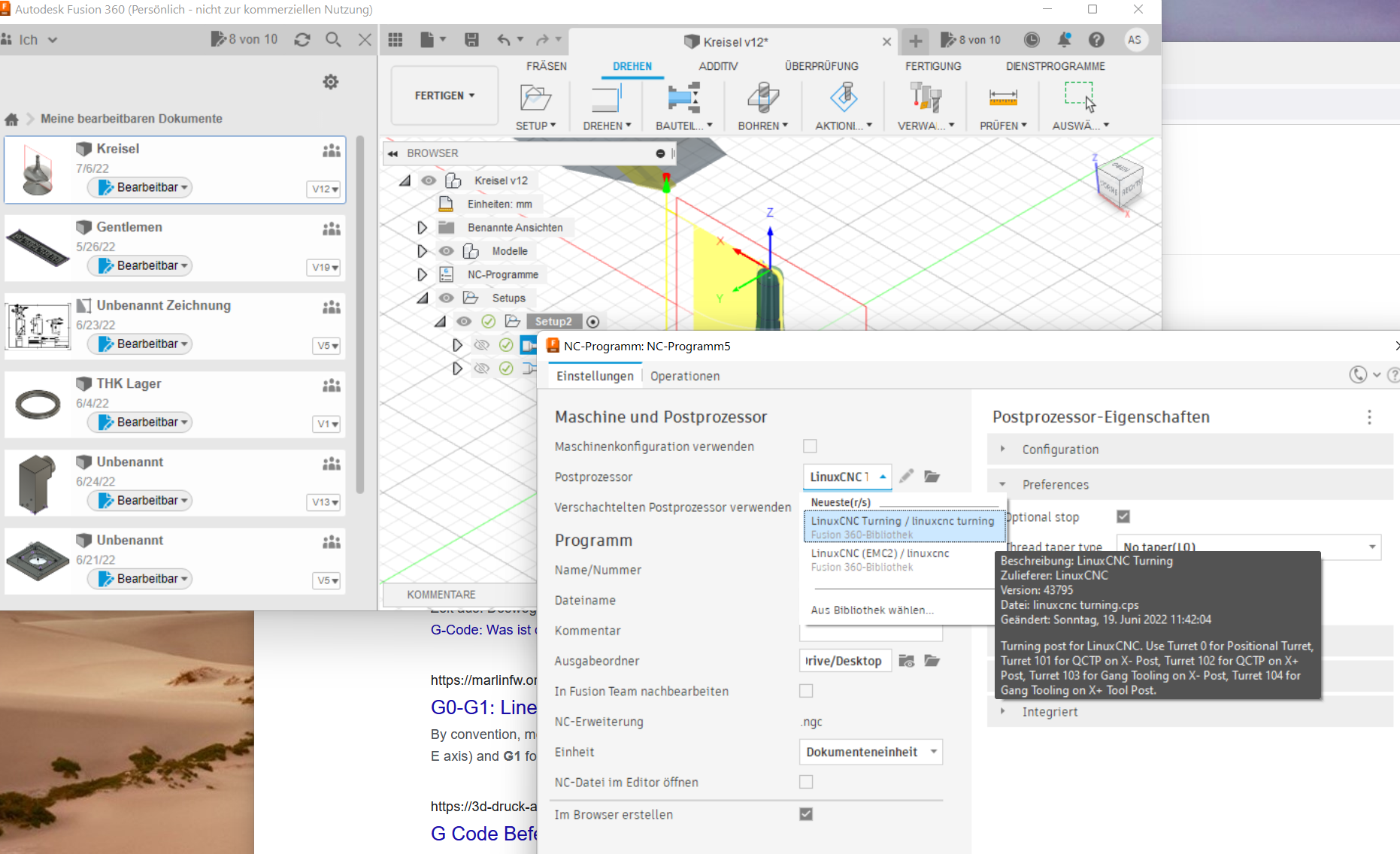Image resolution: width=1400 pixels, height=854 pixels.
Task: Open G Code Befehle link in browser
Action: tap(483, 834)
